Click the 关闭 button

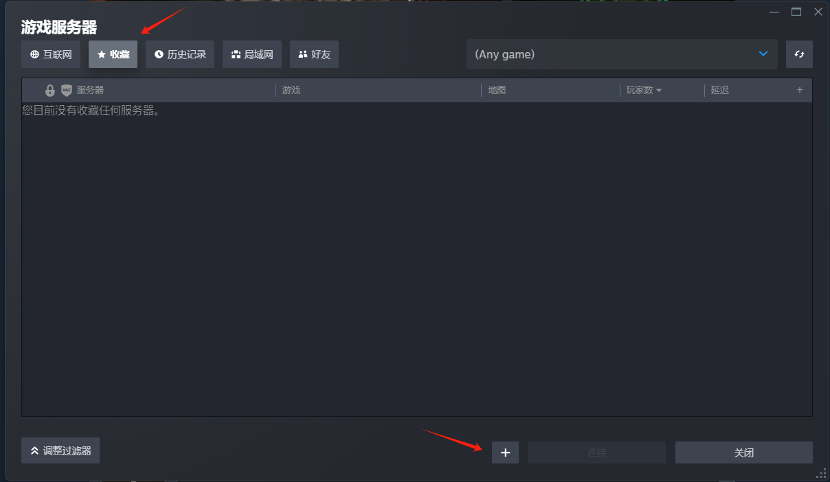743,453
